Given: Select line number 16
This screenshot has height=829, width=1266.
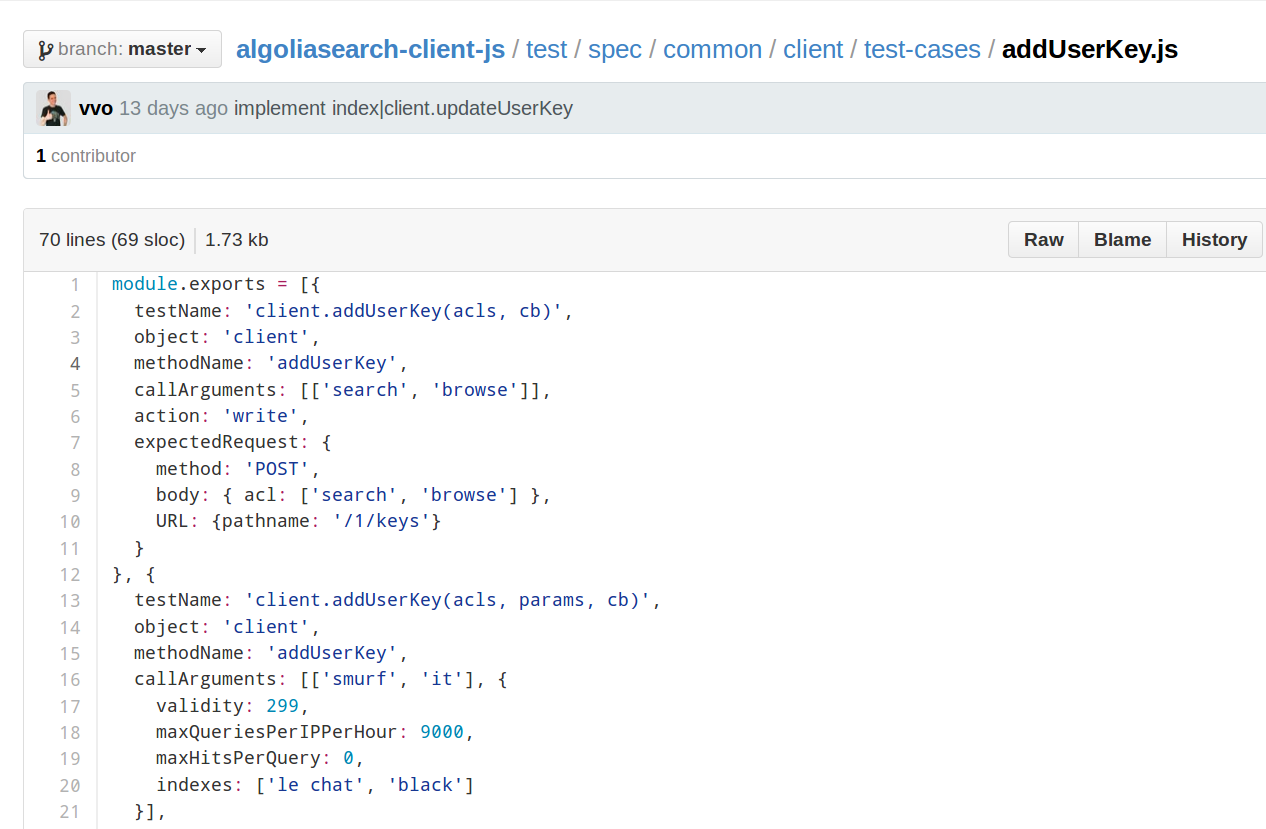Looking at the screenshot, I should click(x=70, y=680).
